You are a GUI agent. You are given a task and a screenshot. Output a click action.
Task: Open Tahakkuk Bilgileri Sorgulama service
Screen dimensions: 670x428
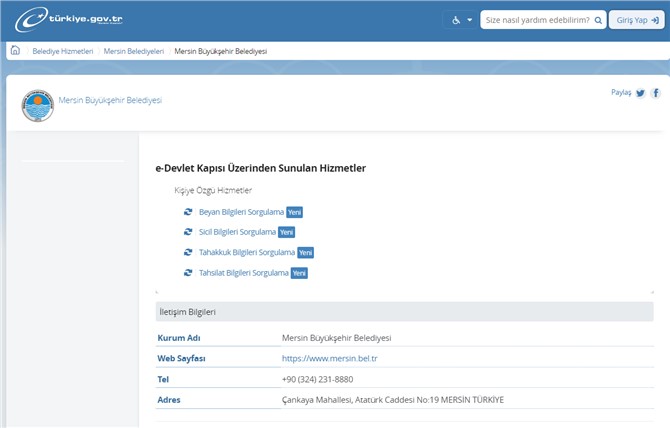247,252
